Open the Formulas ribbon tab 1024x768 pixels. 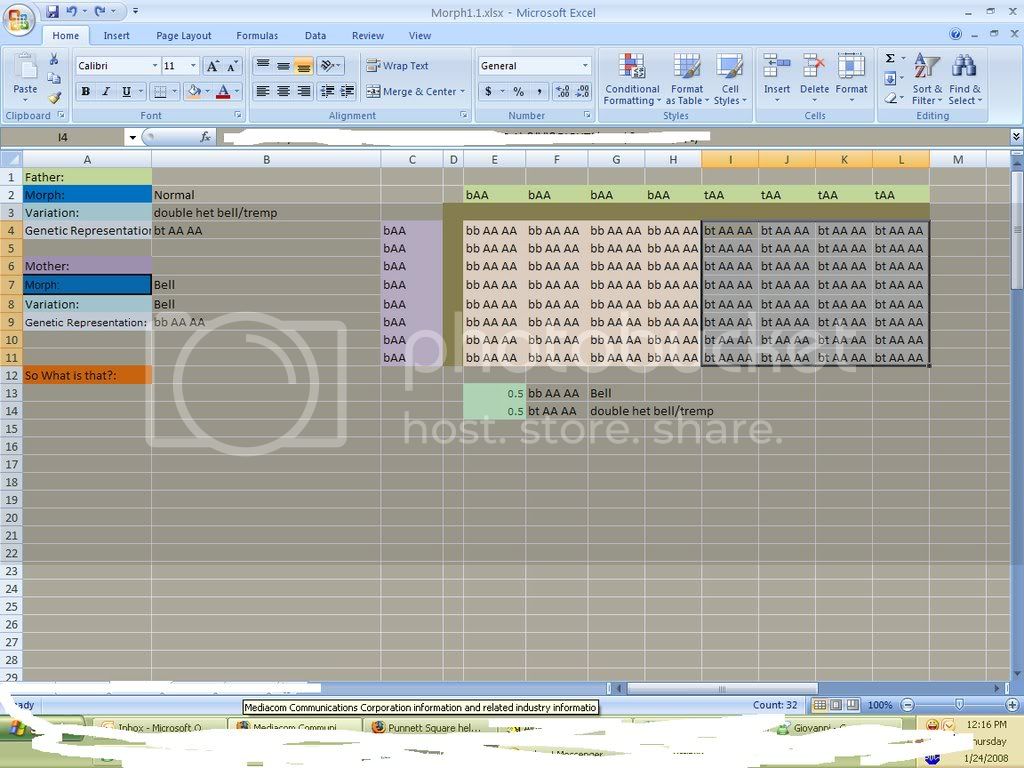(257, 36)
